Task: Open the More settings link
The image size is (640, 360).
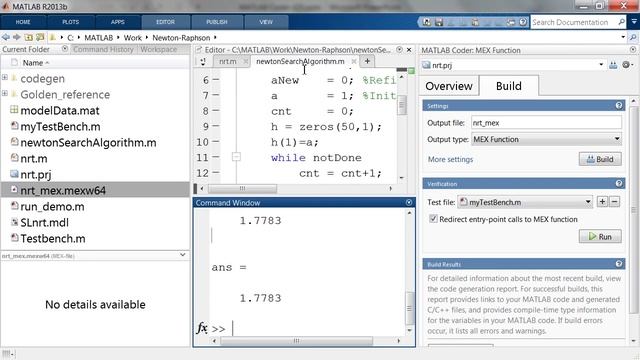Action: [x=450, y=159]
